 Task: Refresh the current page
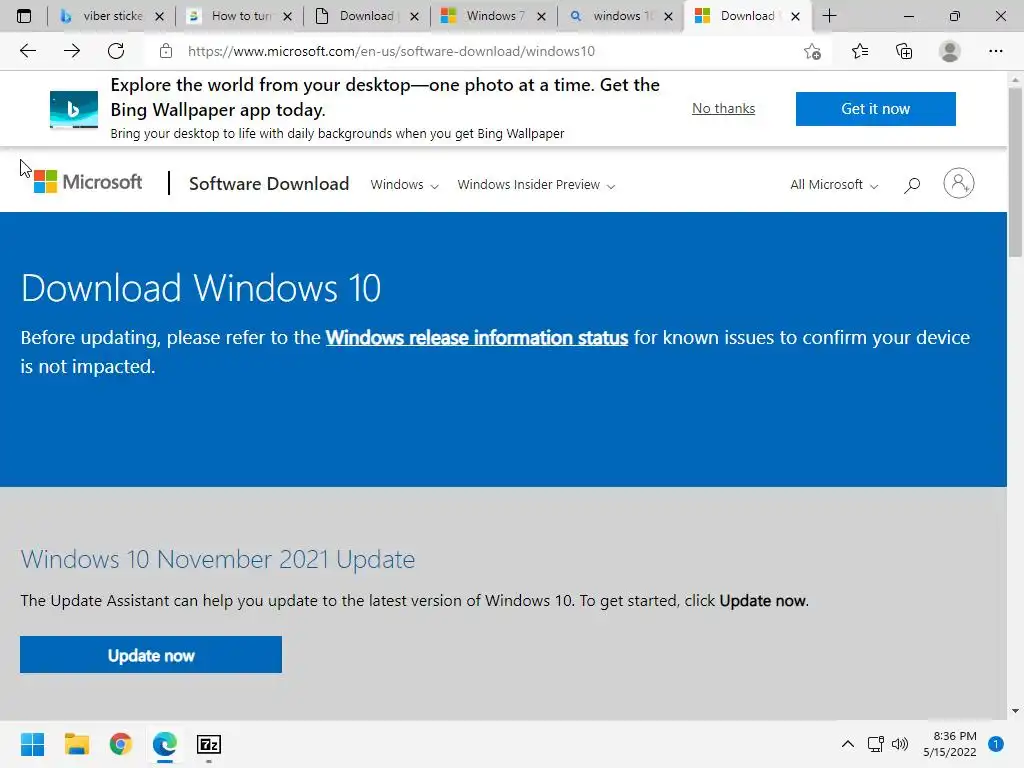(116, 51)
